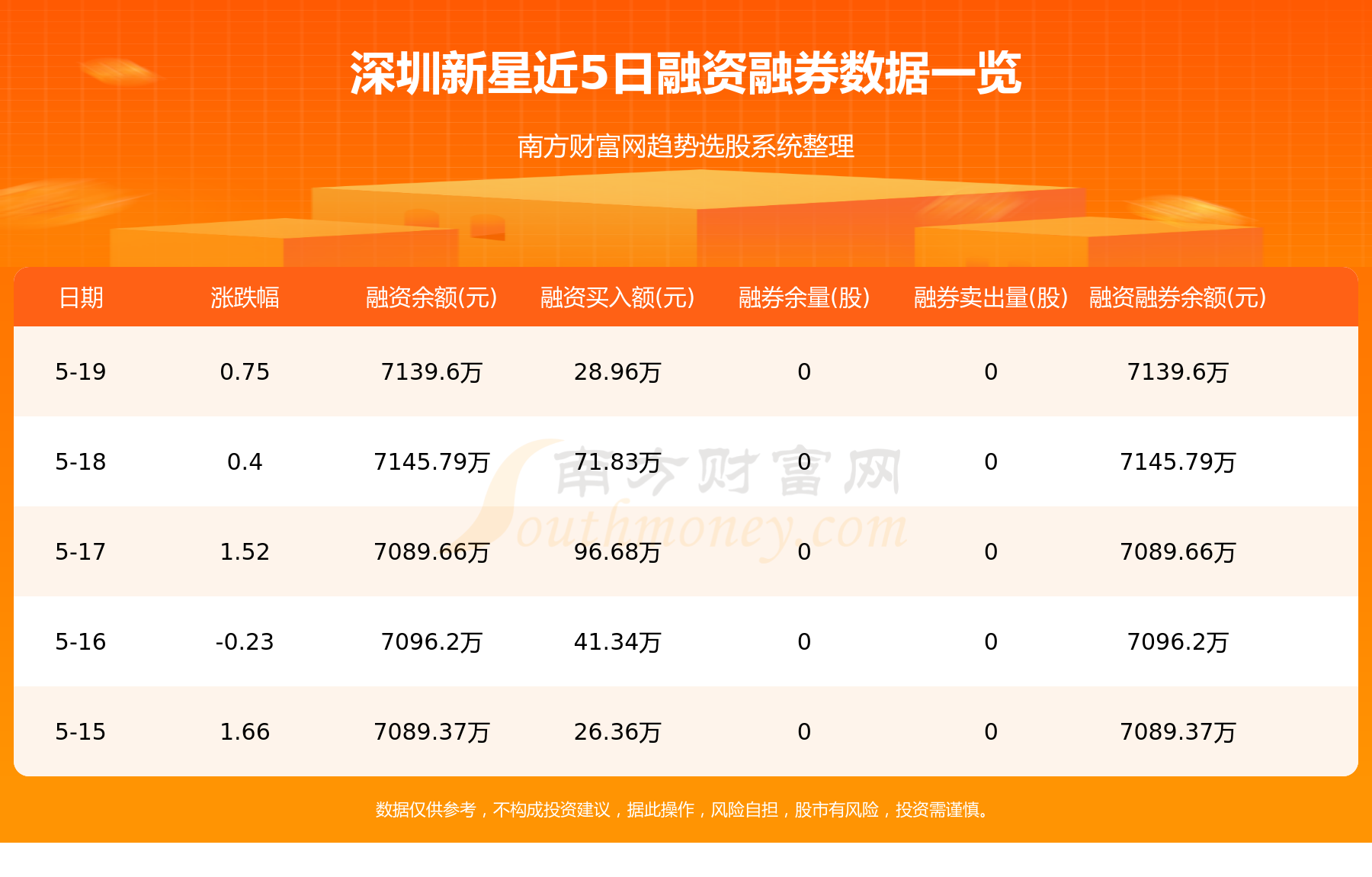This screenshot has width=1372, height=877.
Task: Select the date cell 5-19
Action: 81,372
